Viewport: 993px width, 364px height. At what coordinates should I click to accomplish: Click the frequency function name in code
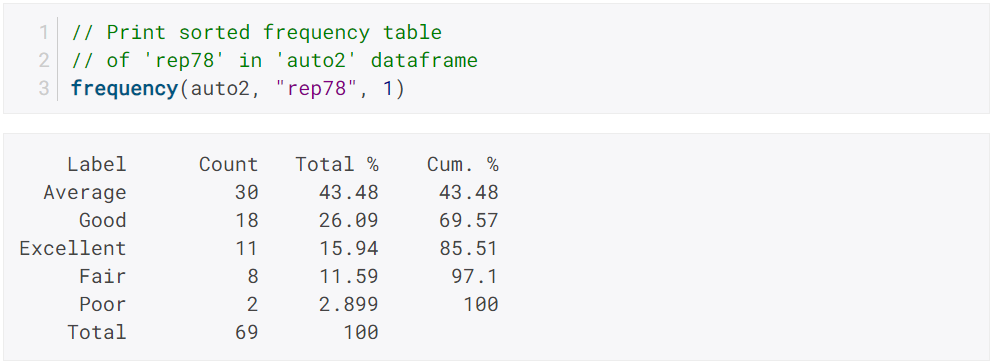click(x=124, y=88)
